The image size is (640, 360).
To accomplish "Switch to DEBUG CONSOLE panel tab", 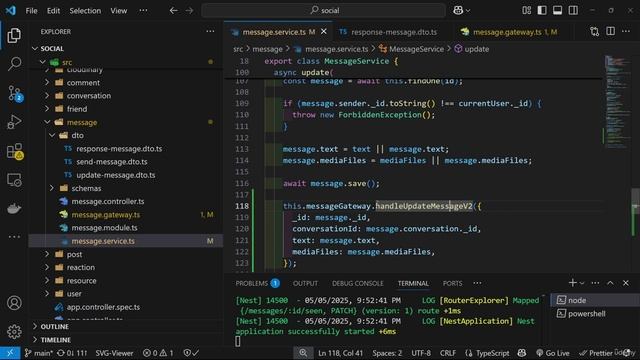I will click(358, 283).
